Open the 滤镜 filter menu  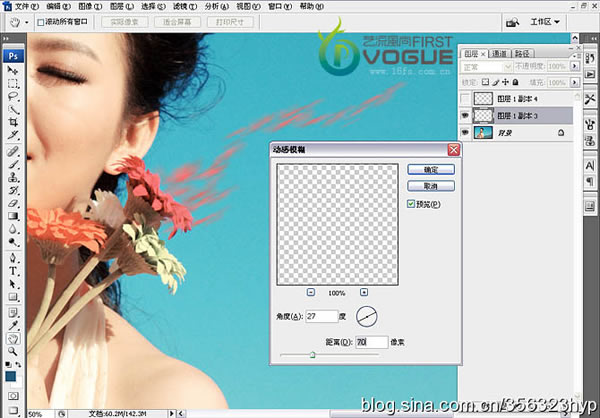point(185,7)
